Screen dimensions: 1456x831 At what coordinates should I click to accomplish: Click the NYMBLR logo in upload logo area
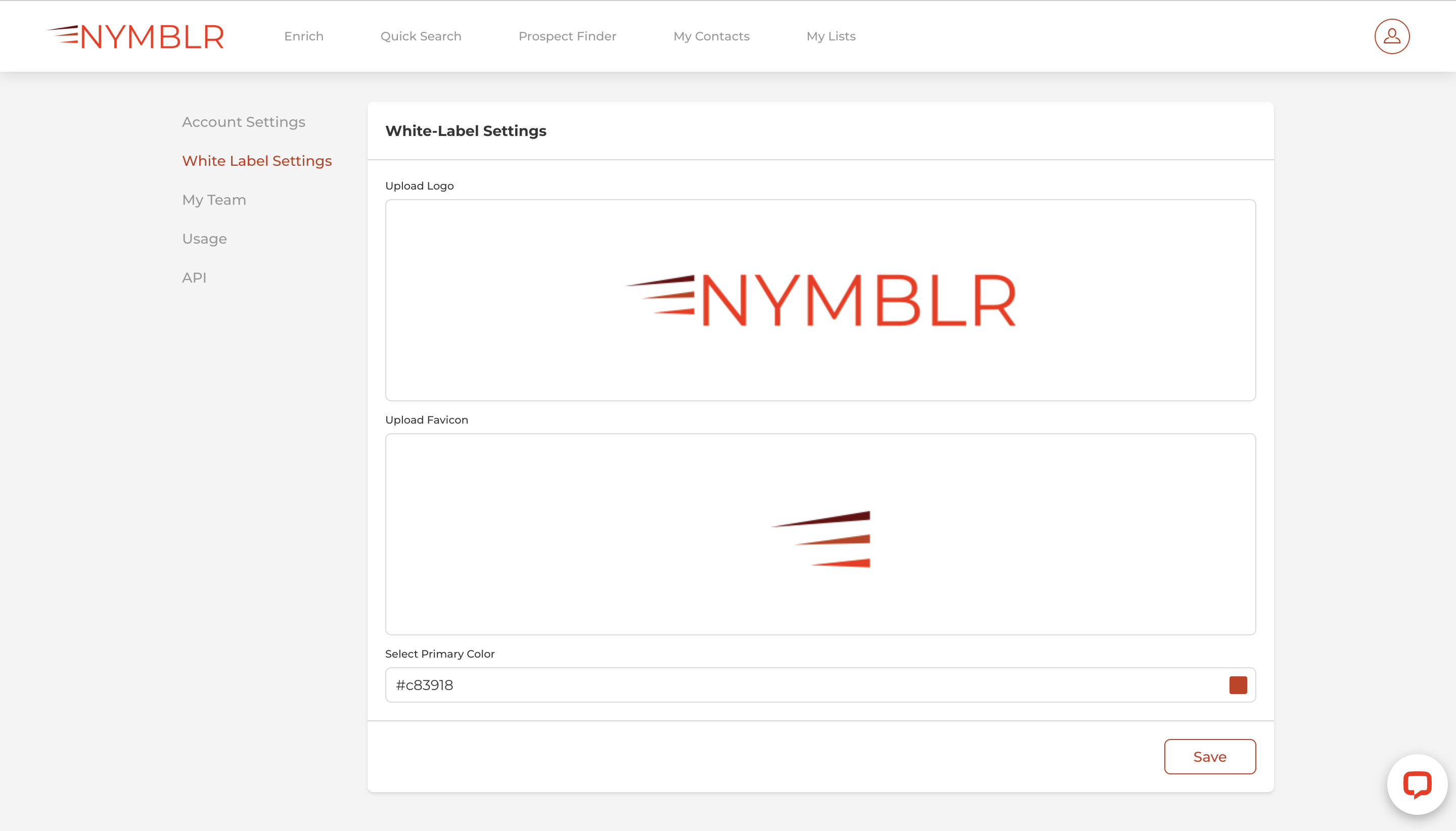point(820,299)
